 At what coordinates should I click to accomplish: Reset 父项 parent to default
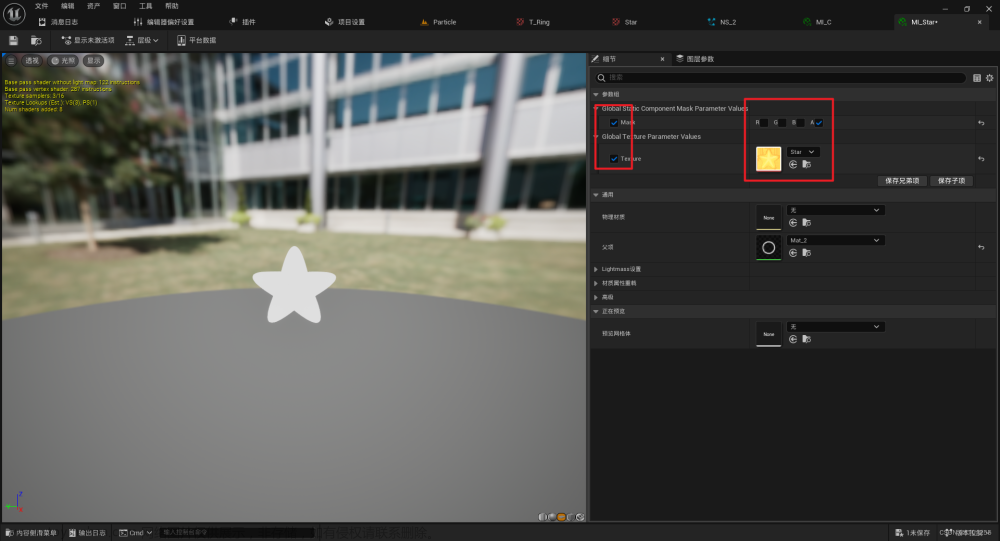pos(982,247)
